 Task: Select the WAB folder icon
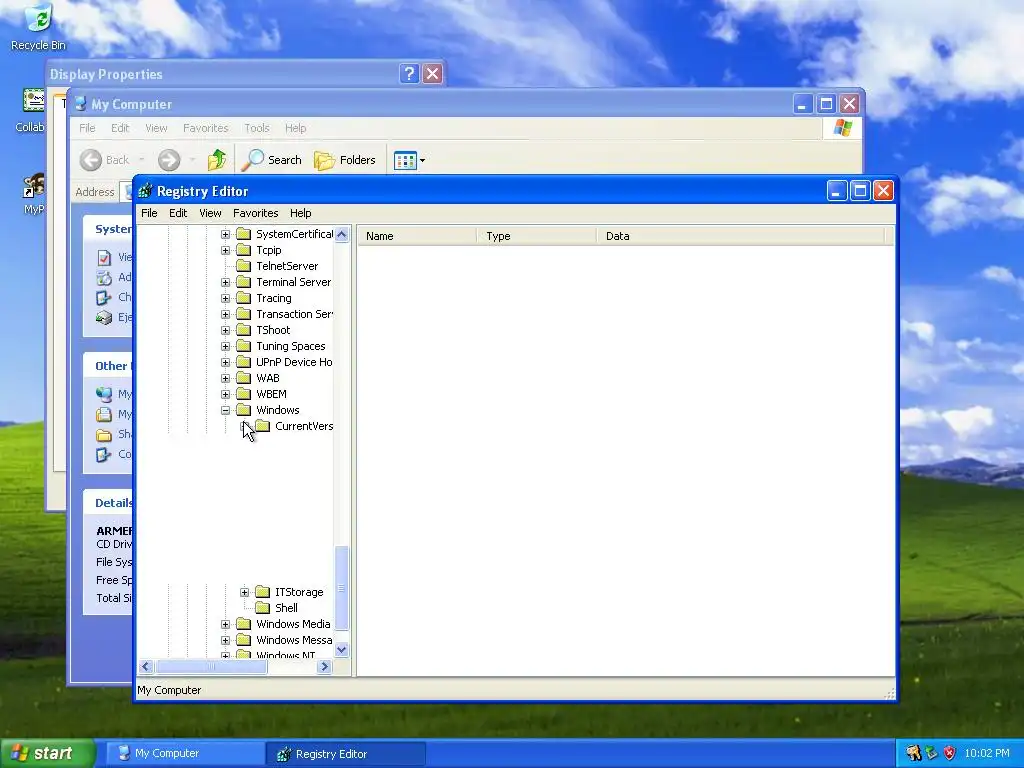point(244,378)
